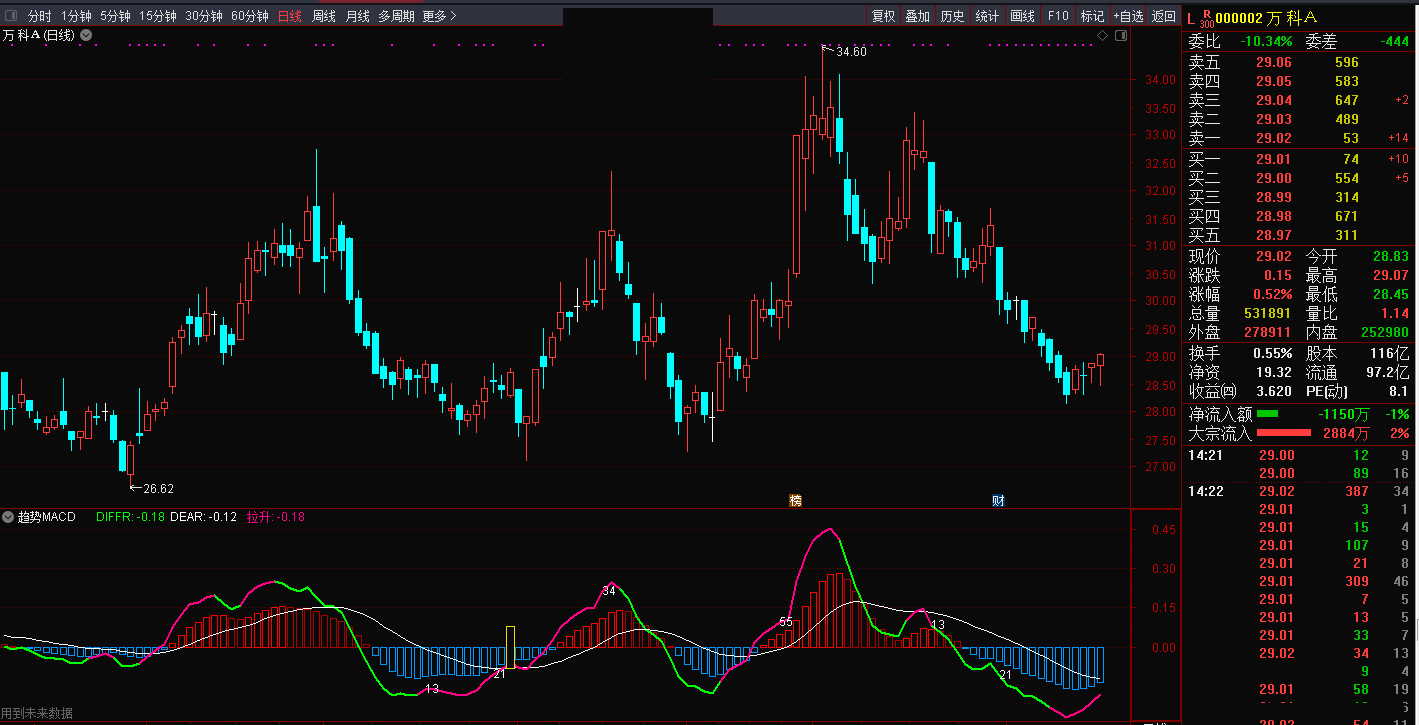Viewport: 1419px width, 725px height.
Task: Click the 26.62 low price label
Action: click(158, 489)
